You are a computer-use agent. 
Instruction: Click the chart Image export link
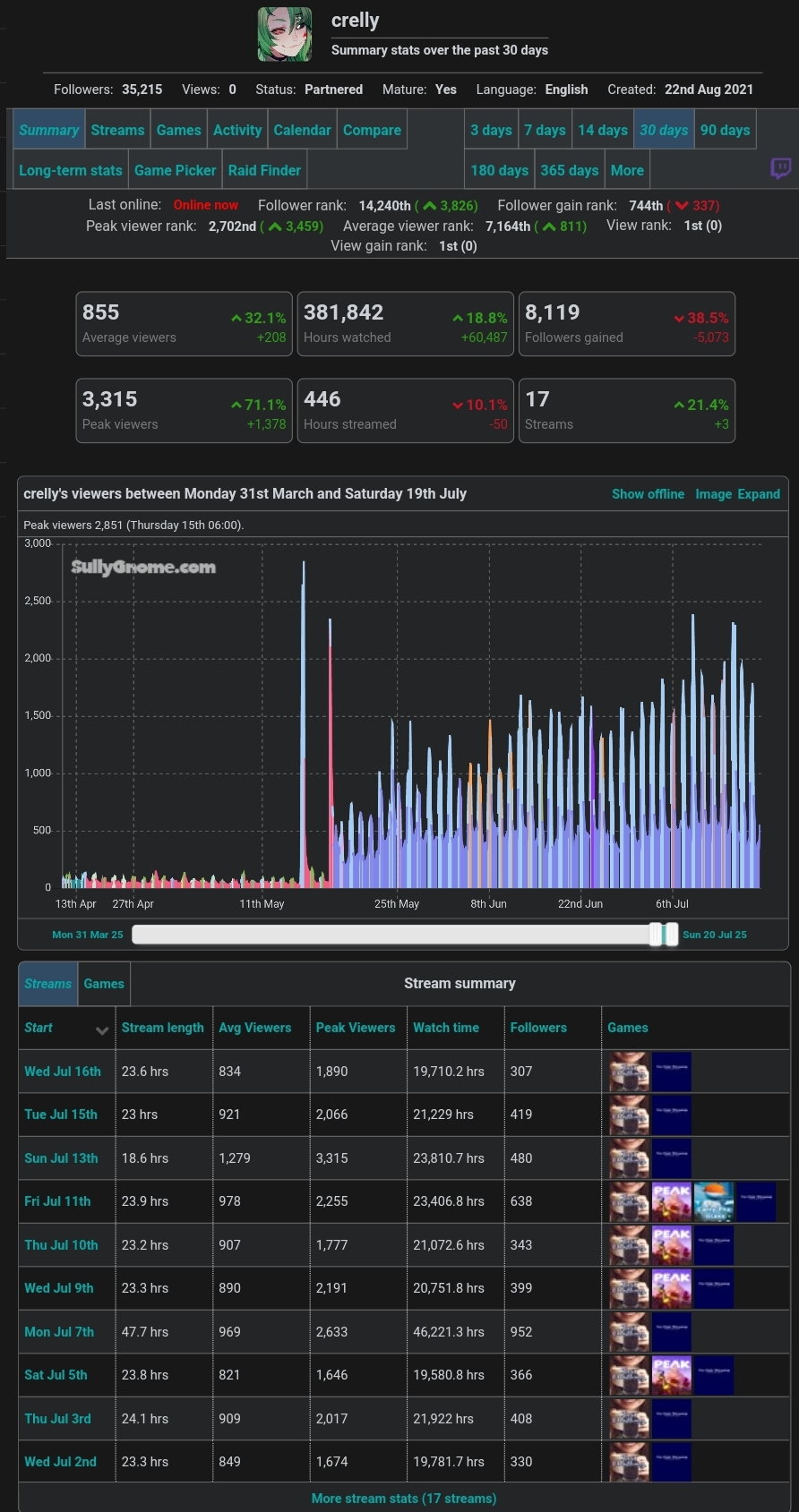tap(714, 494)
